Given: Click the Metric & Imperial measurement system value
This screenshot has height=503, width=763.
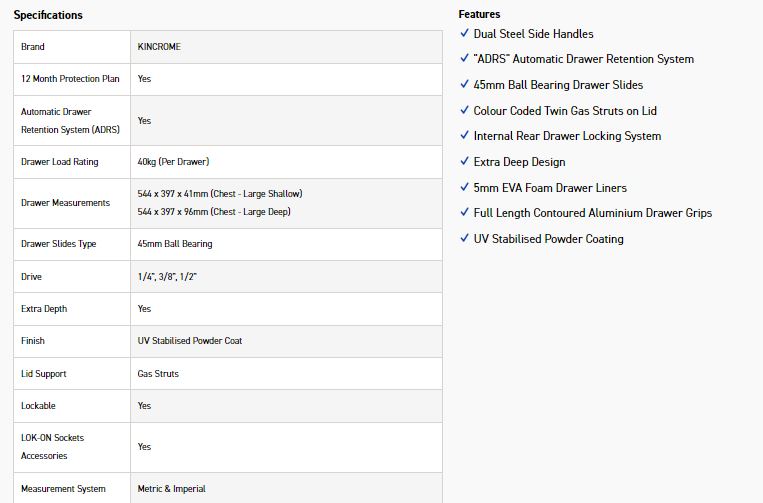Looking at the screenshot, I should point(172,489).
